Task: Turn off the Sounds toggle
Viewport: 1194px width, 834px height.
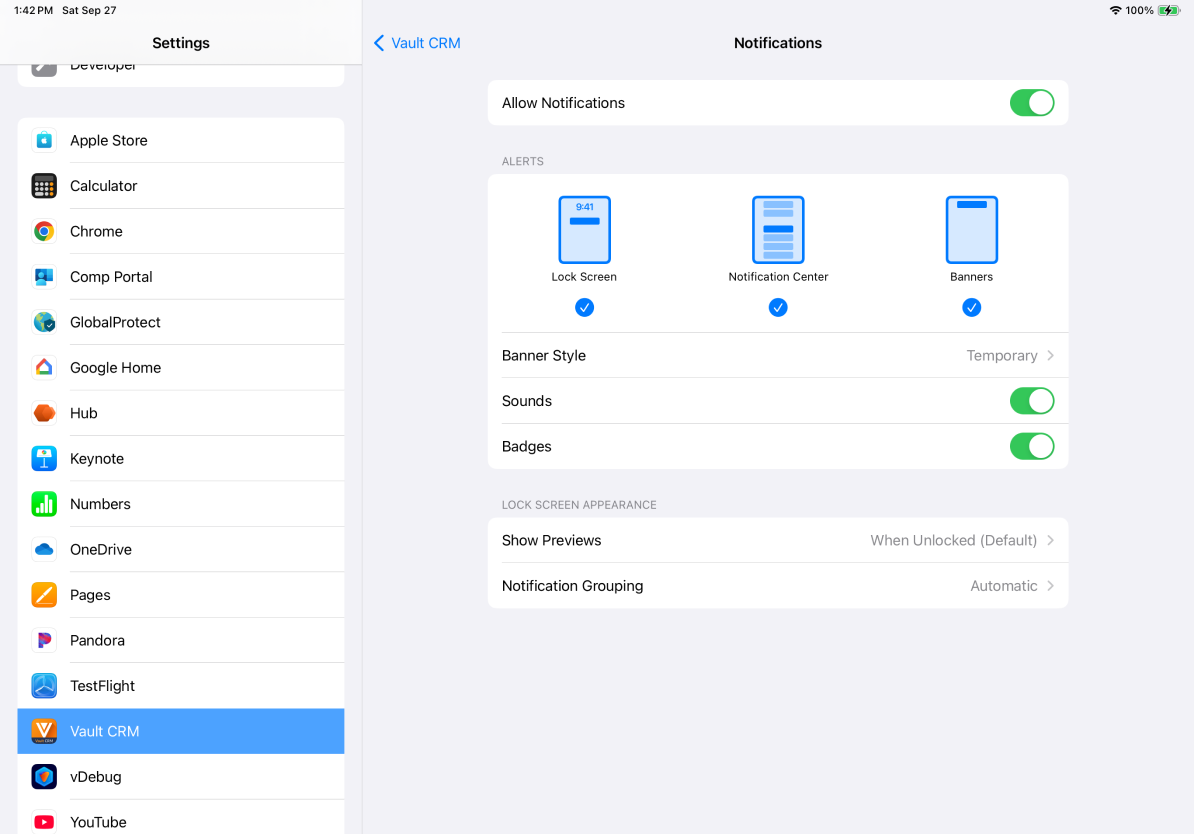Action: (1031, 401)
